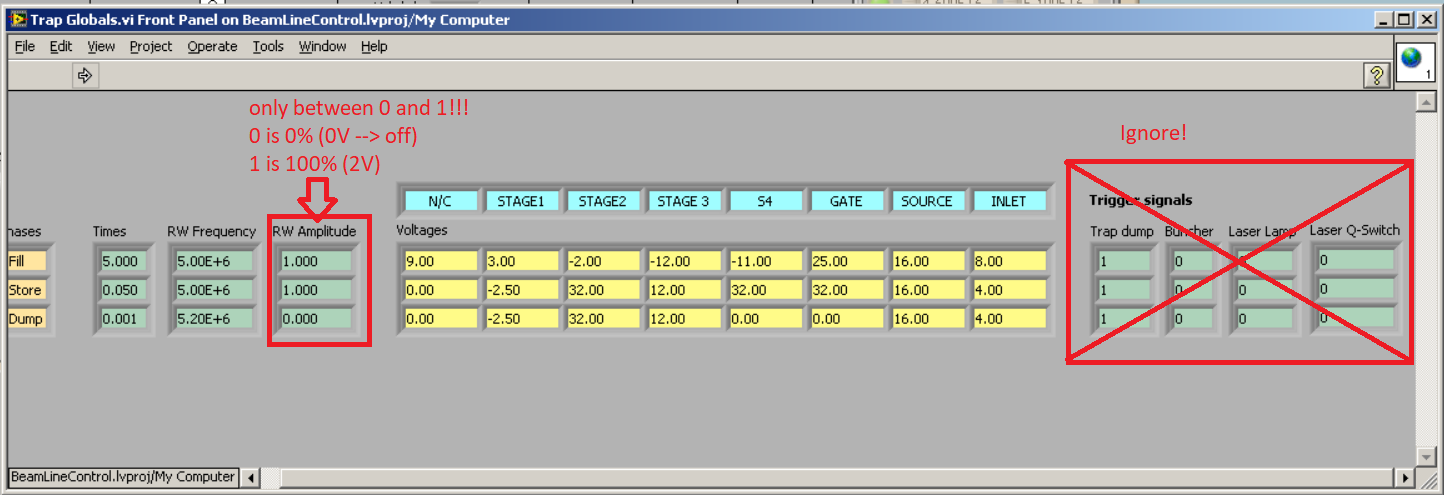Open the Help menu

(x=374, y=46)
